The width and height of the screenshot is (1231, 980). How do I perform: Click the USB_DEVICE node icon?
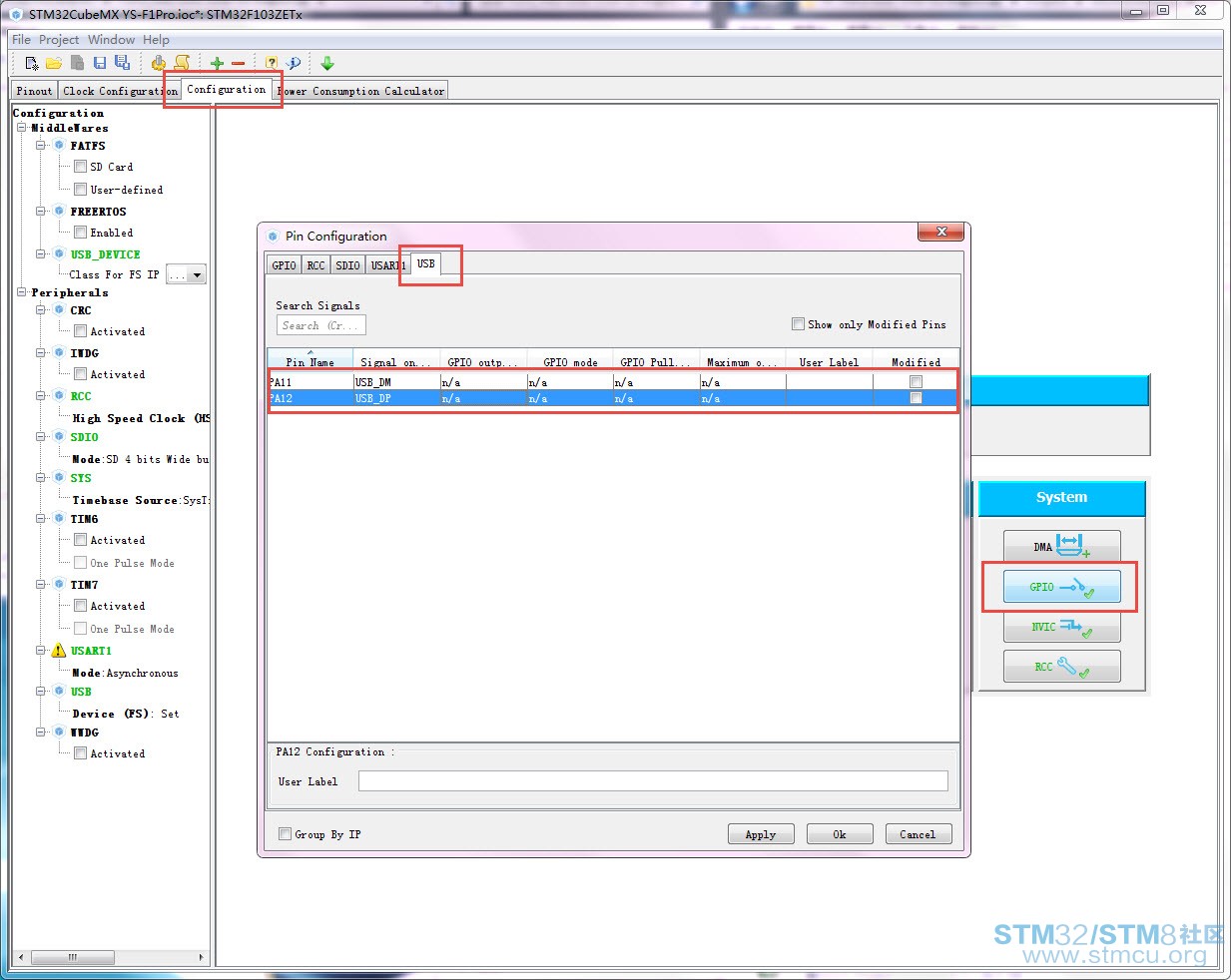[x=59, y=254]
